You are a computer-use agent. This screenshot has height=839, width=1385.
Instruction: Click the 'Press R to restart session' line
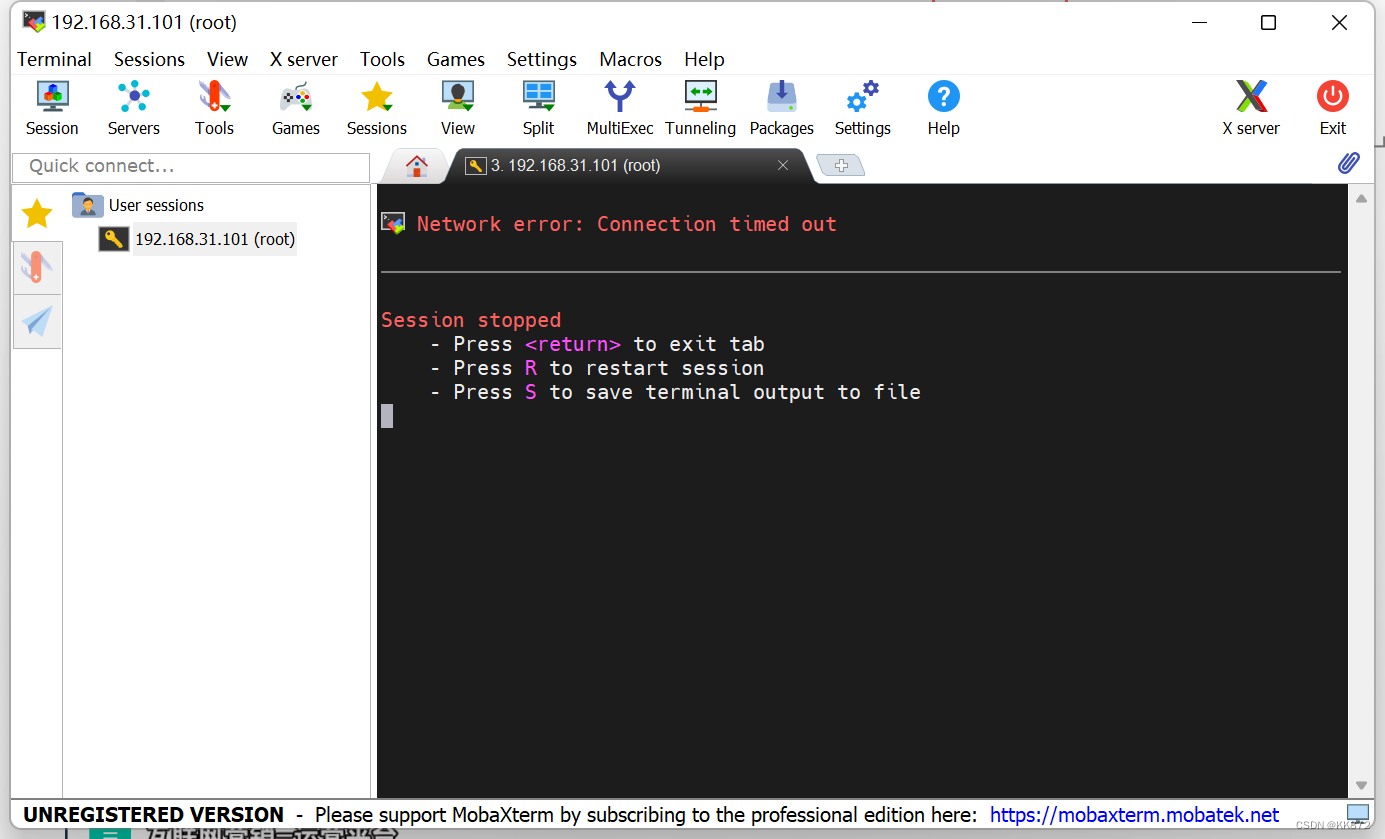pos(597,368)
